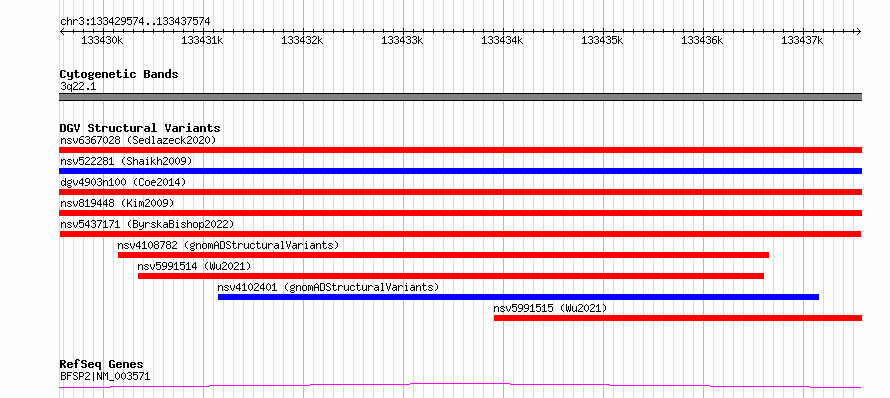Open variant label nsv4108782 (gnomADStructuralVariants)
Screen dimensions: 890x398
[228, 245]
